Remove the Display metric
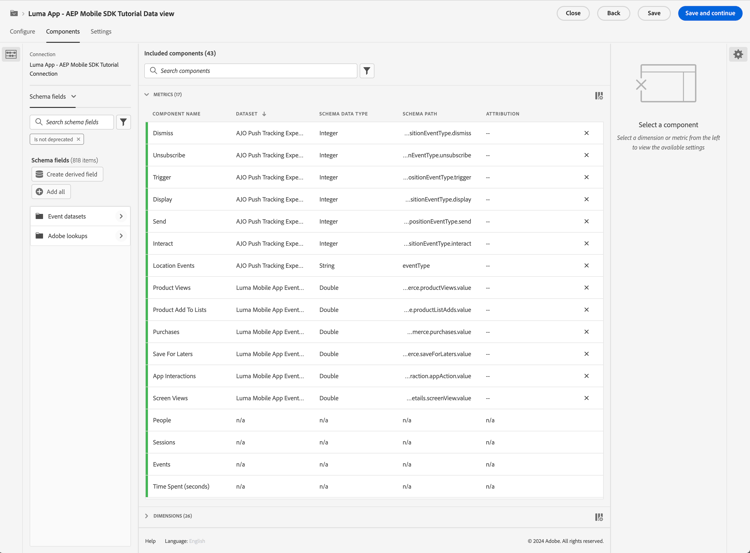 pos(586,199)
